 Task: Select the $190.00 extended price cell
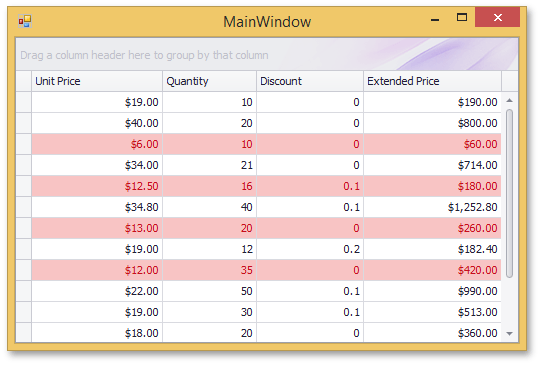pos(432,102)
